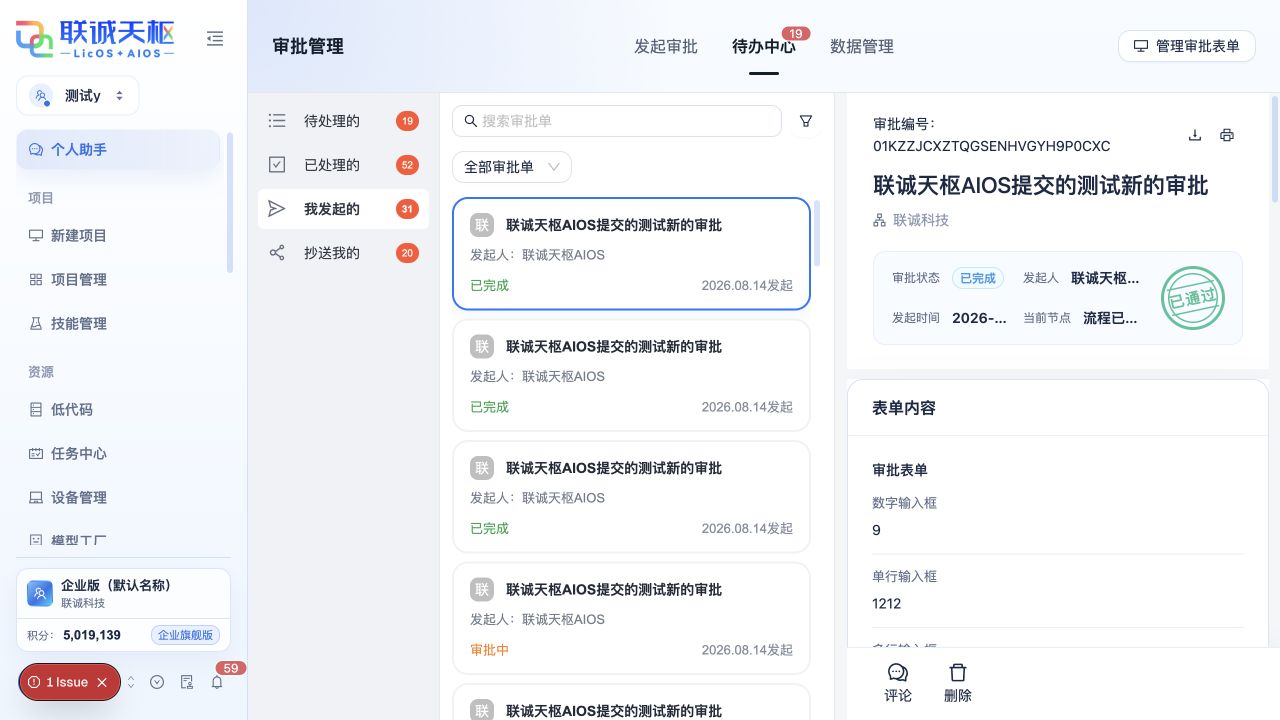This screenshot has height=720, width=1280.
Task: Click the up-down chevron beside the Issue badge
Action: point(131,682)
